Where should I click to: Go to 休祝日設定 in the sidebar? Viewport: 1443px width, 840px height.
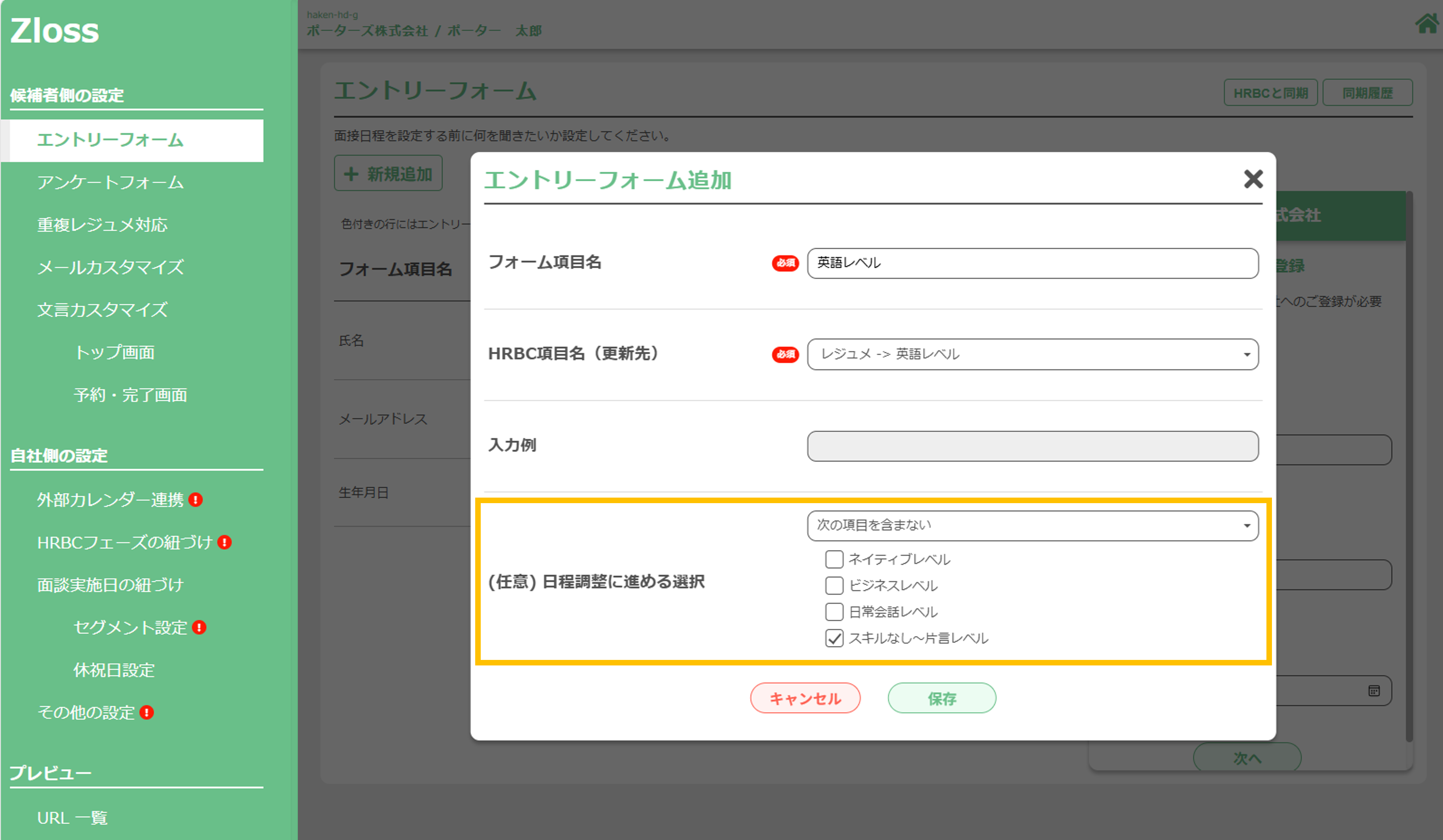tap(114, 670)
